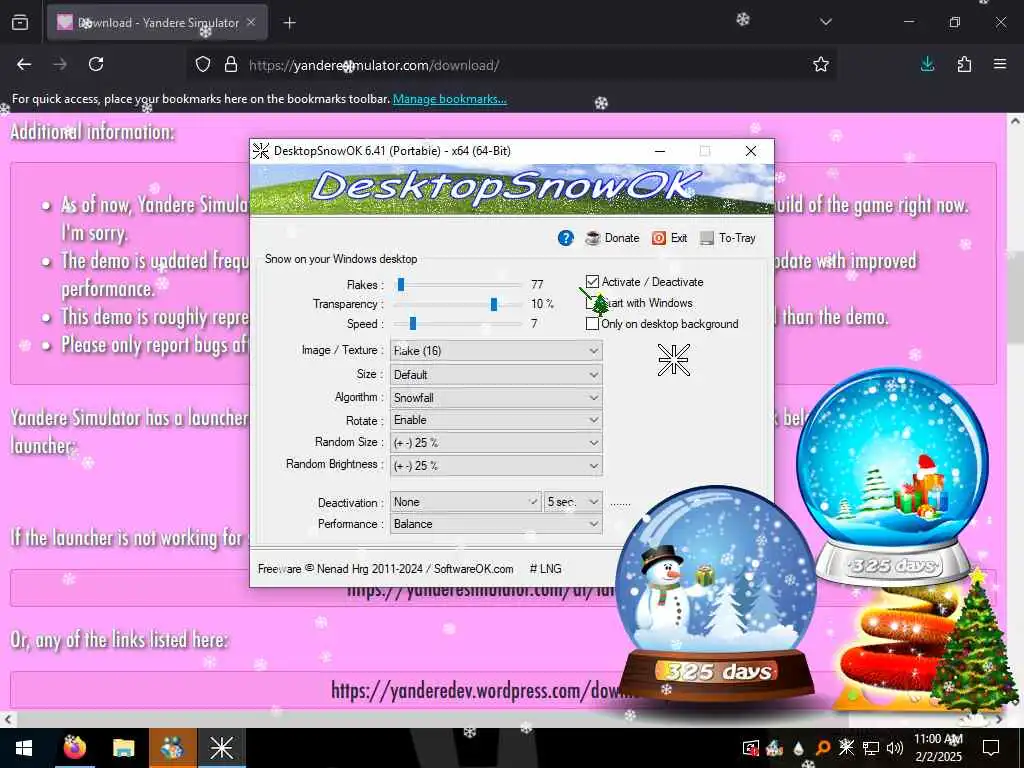Viewport: 1024px width, 768px height.
Task: Open the Firefox hamburger application menu
Action: tap(1000, 64)
